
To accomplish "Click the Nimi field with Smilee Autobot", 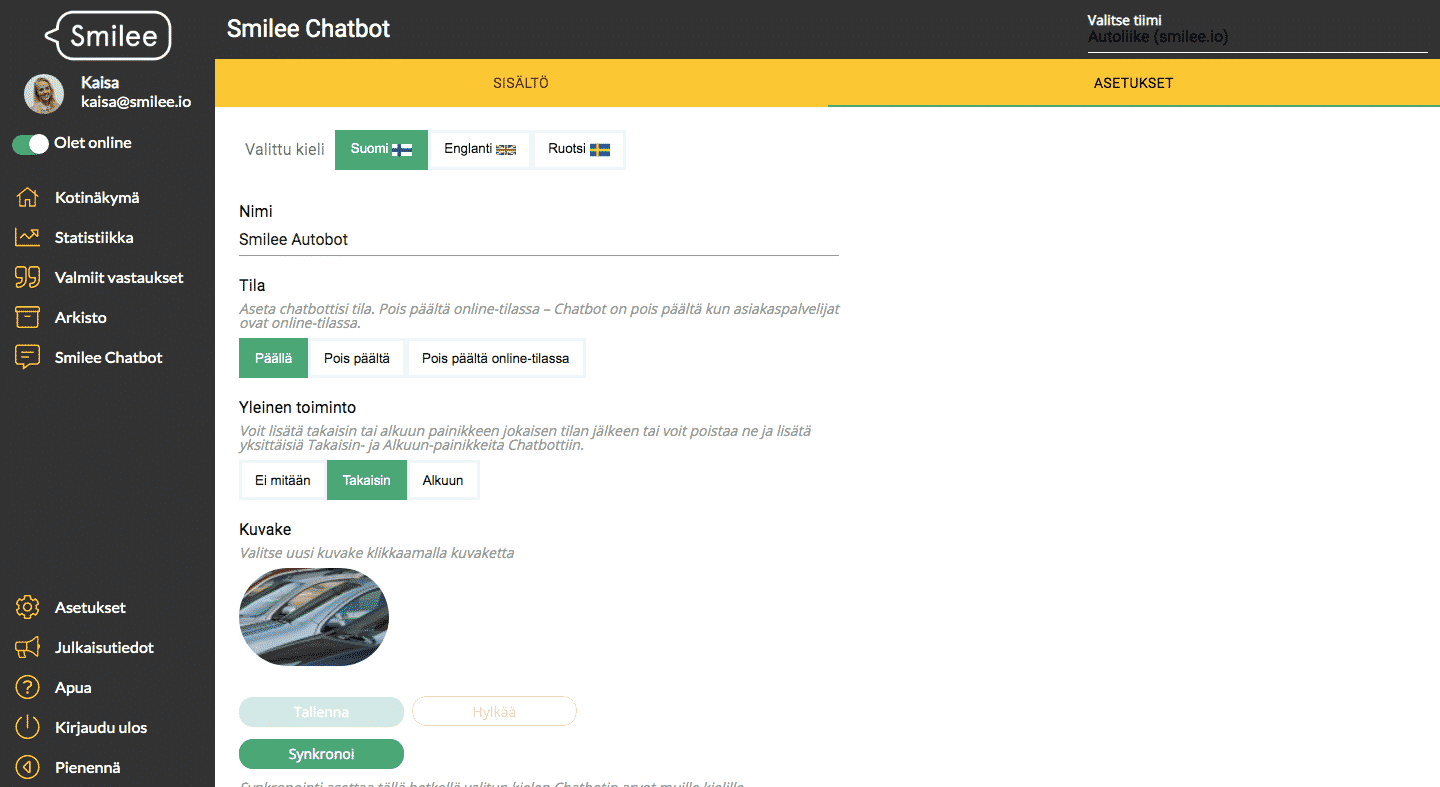I will [x=538, y=240].
